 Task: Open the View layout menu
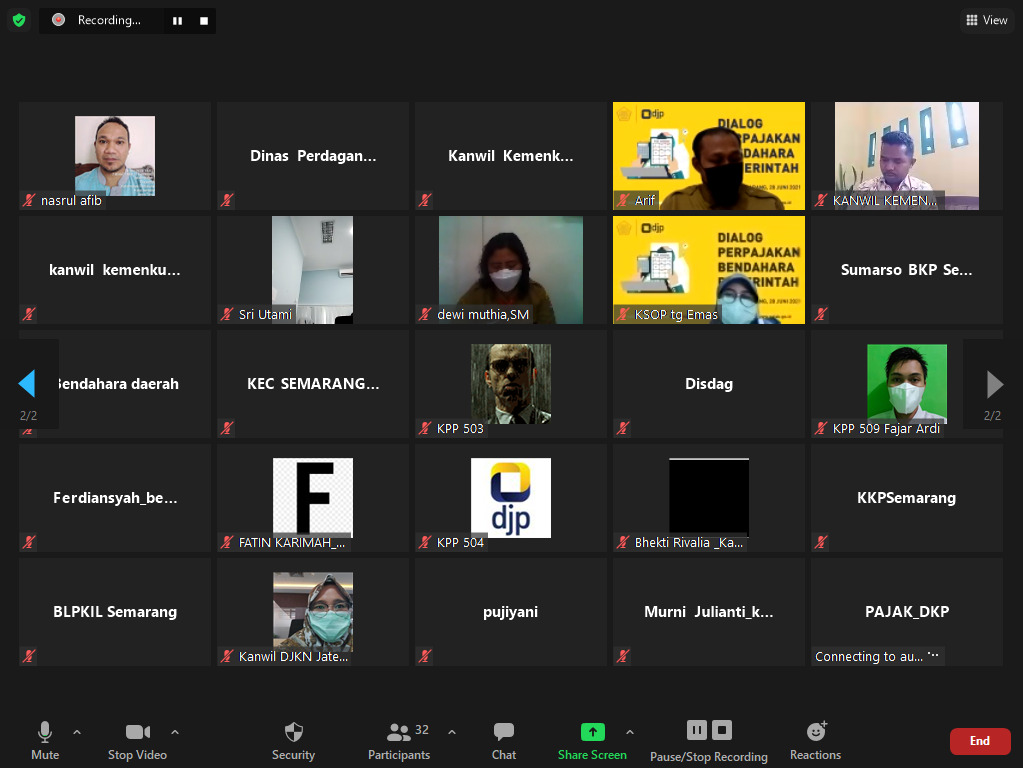tap(986, 20)
